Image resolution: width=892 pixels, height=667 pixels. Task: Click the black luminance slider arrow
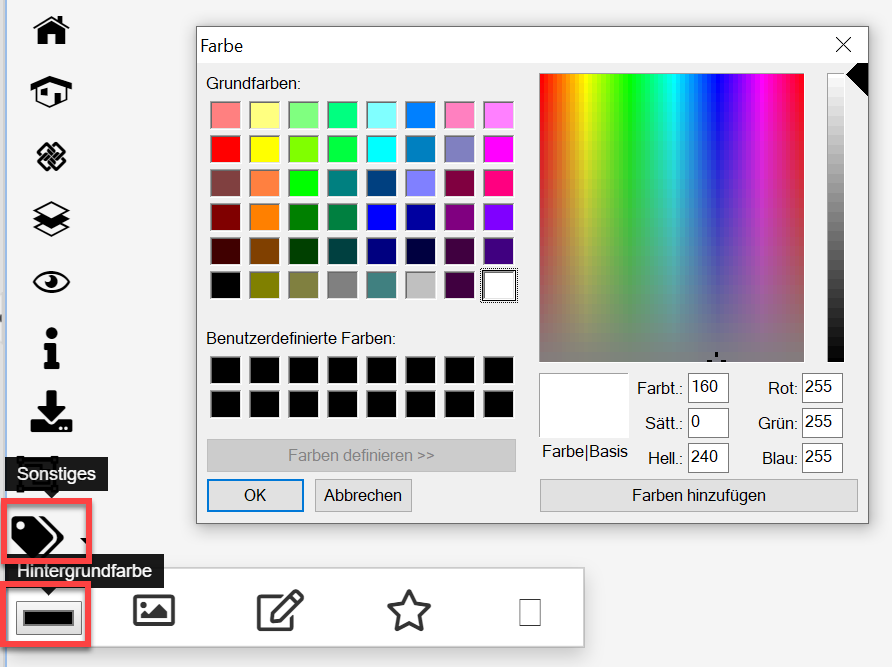pyautogui.click(x=857, y=77)
